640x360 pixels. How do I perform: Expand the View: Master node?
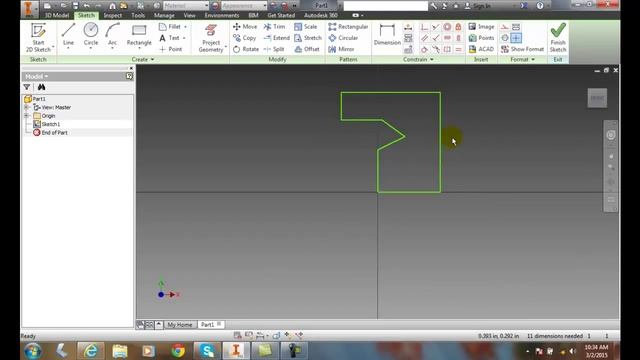pos(27,107)
